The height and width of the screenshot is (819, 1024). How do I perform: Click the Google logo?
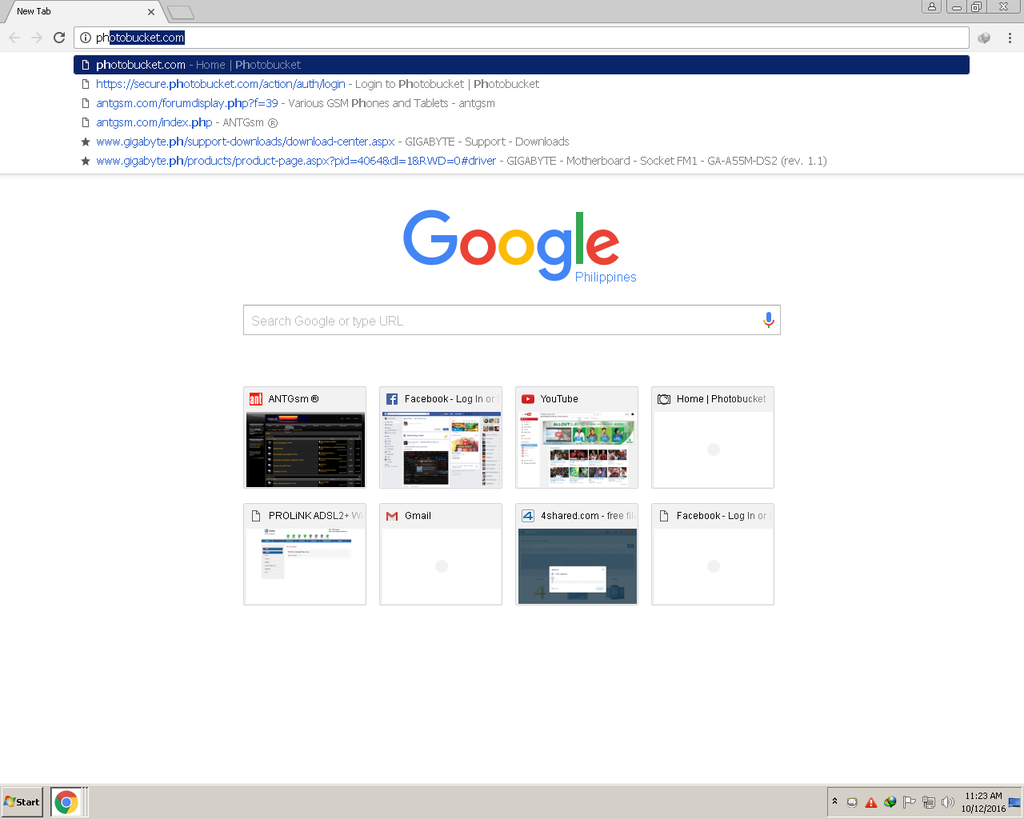[511, 245]
